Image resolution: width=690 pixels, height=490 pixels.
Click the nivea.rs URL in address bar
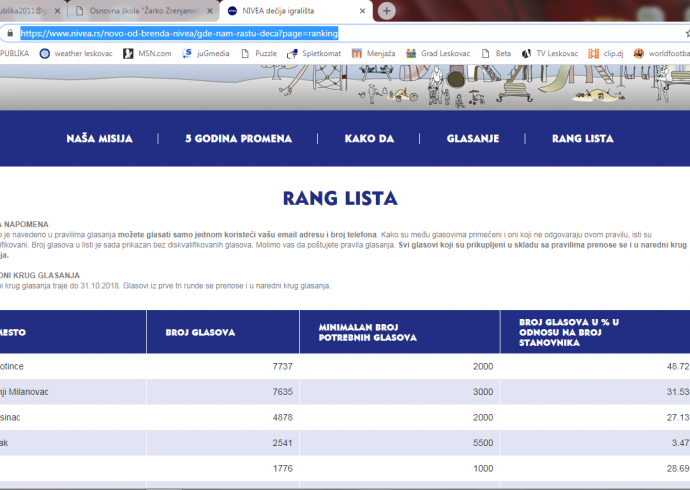tap(179, 33)
